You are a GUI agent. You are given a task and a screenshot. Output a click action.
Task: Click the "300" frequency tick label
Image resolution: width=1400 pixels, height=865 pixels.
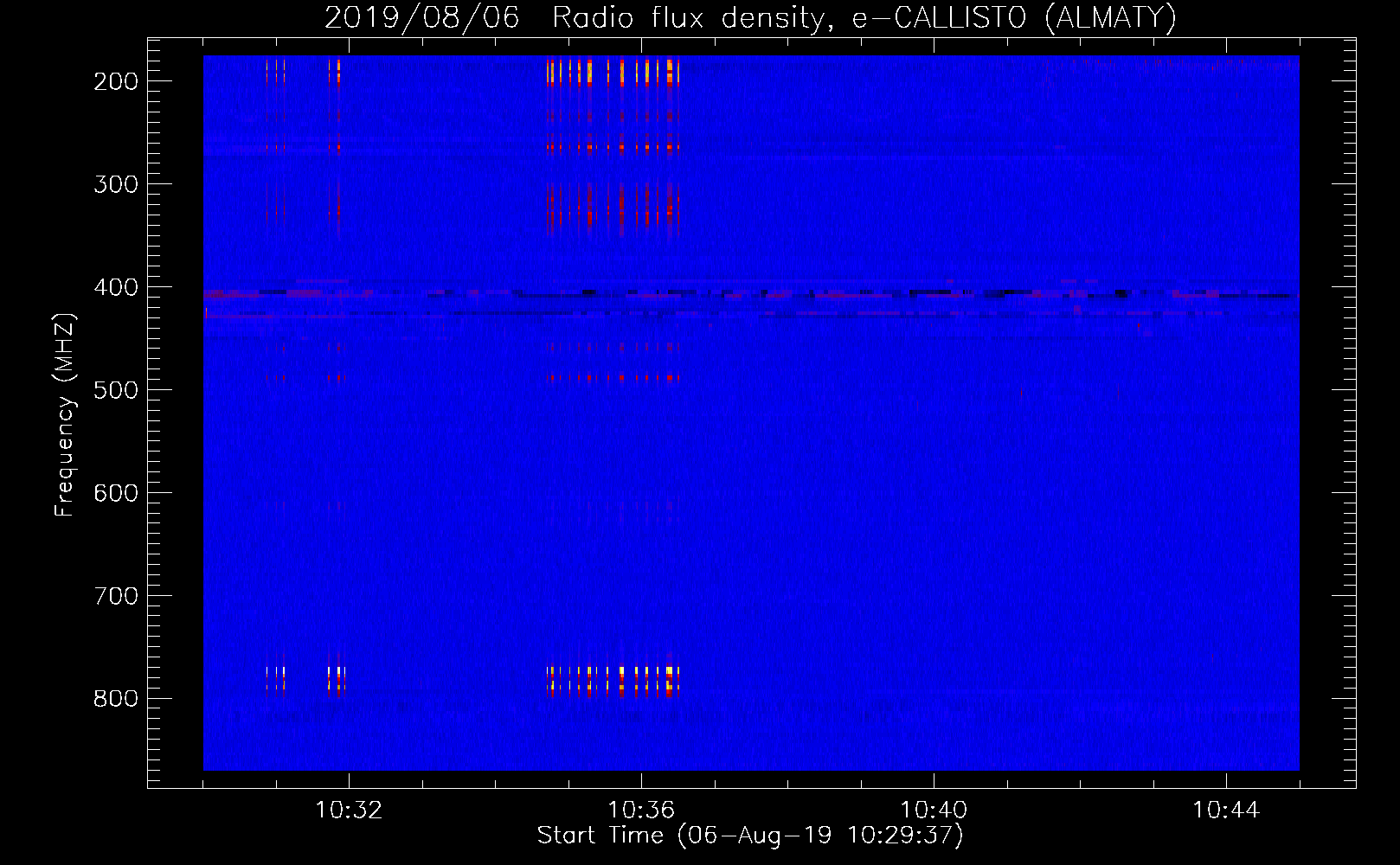click(x=116, y=184)
